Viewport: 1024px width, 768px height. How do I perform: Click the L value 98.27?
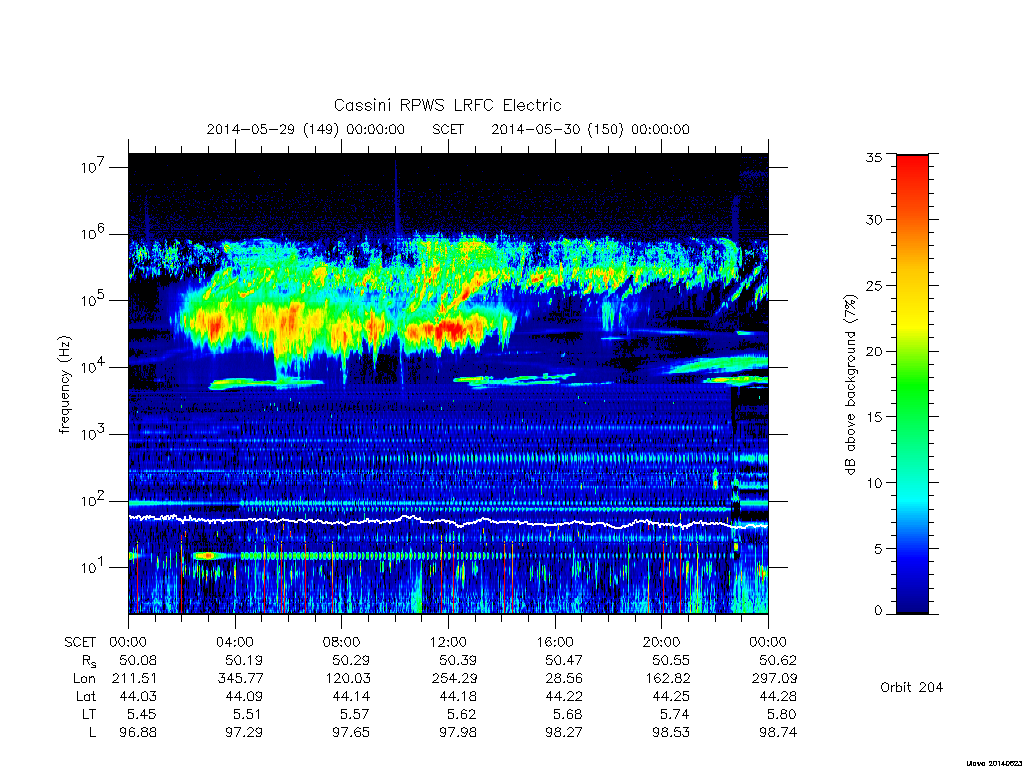click(x=564, y=732)
